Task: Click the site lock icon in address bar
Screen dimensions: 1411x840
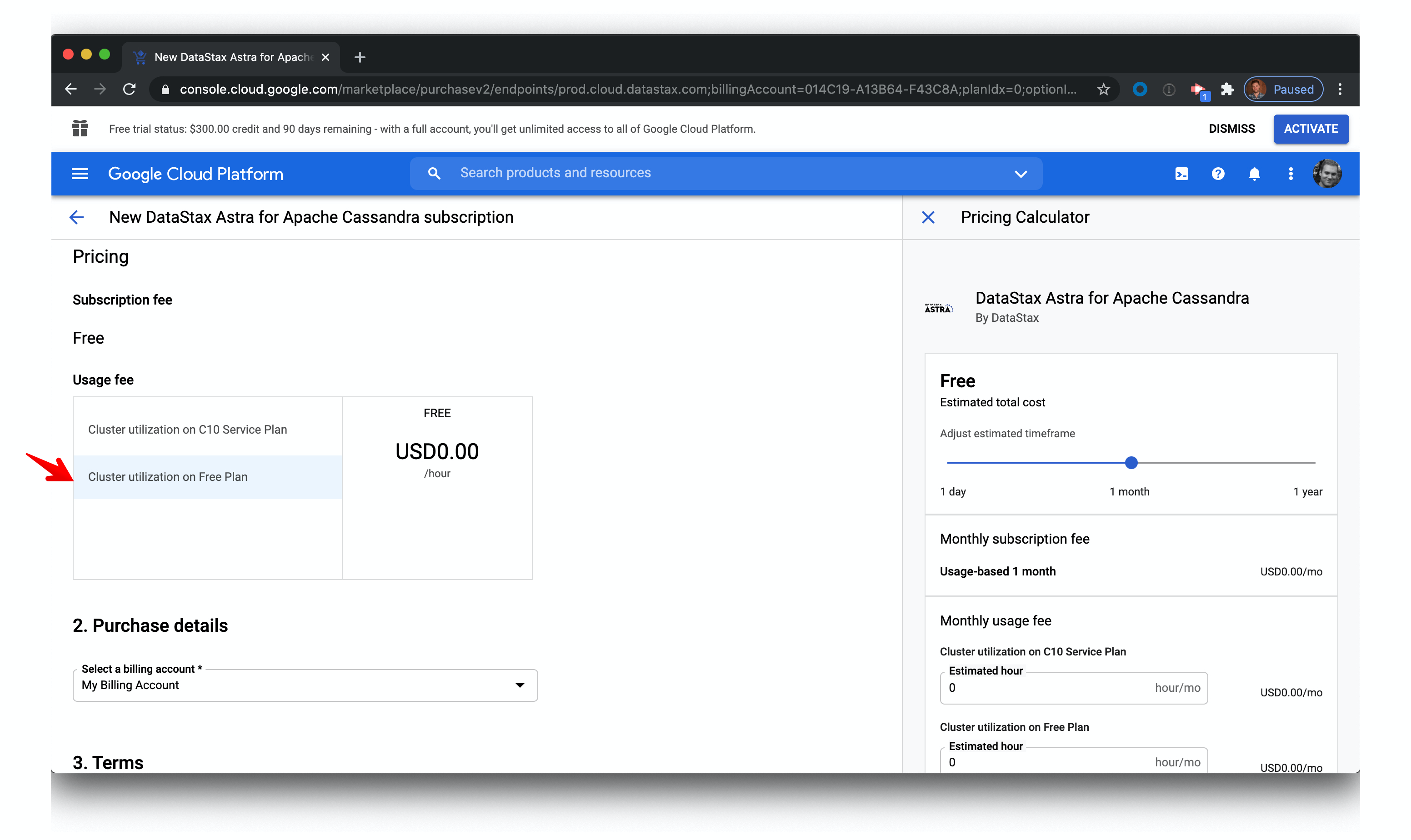Action: pos(165,90)
